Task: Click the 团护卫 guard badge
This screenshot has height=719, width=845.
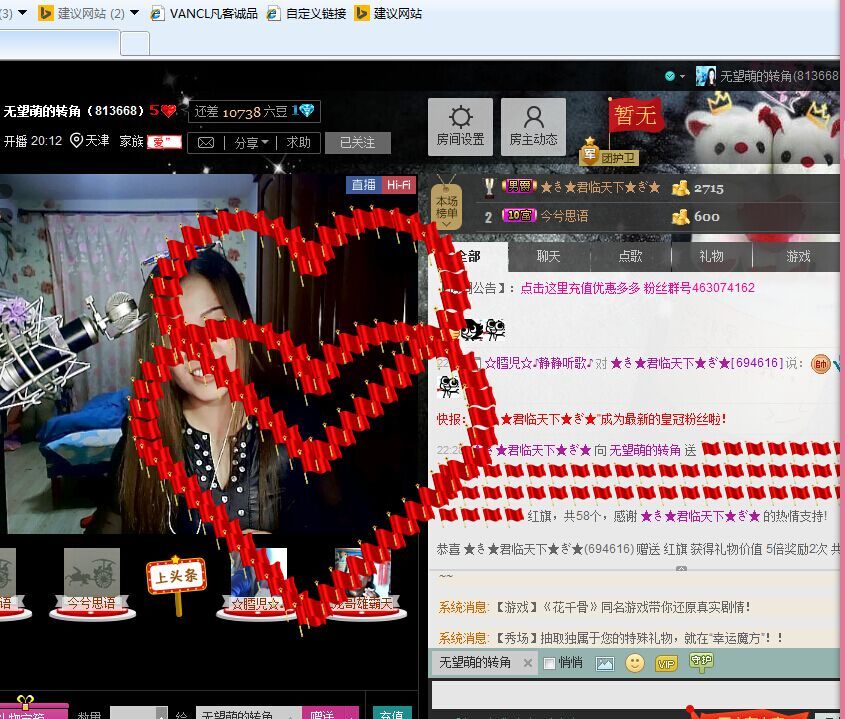Action: (609, 155)
